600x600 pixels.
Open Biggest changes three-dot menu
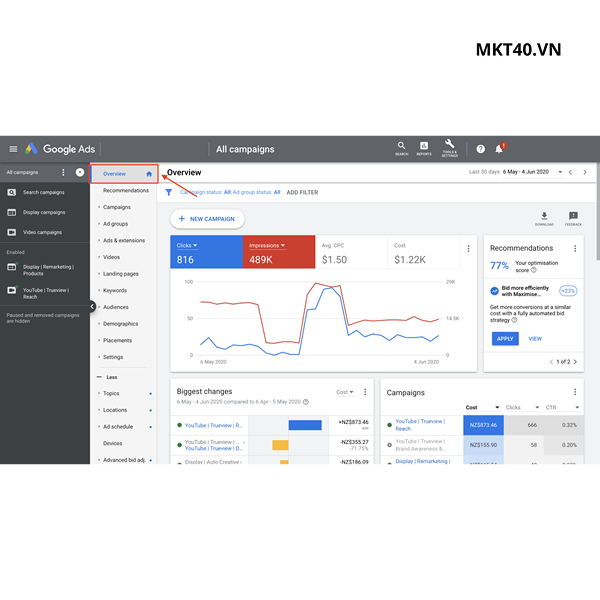tap(365, 392)
